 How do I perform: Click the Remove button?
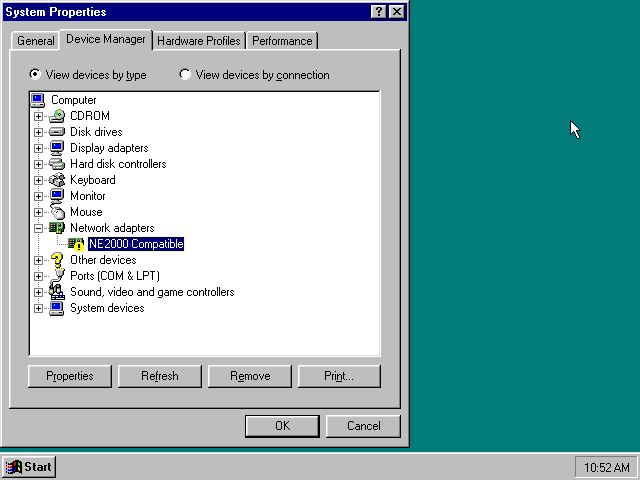250,376
